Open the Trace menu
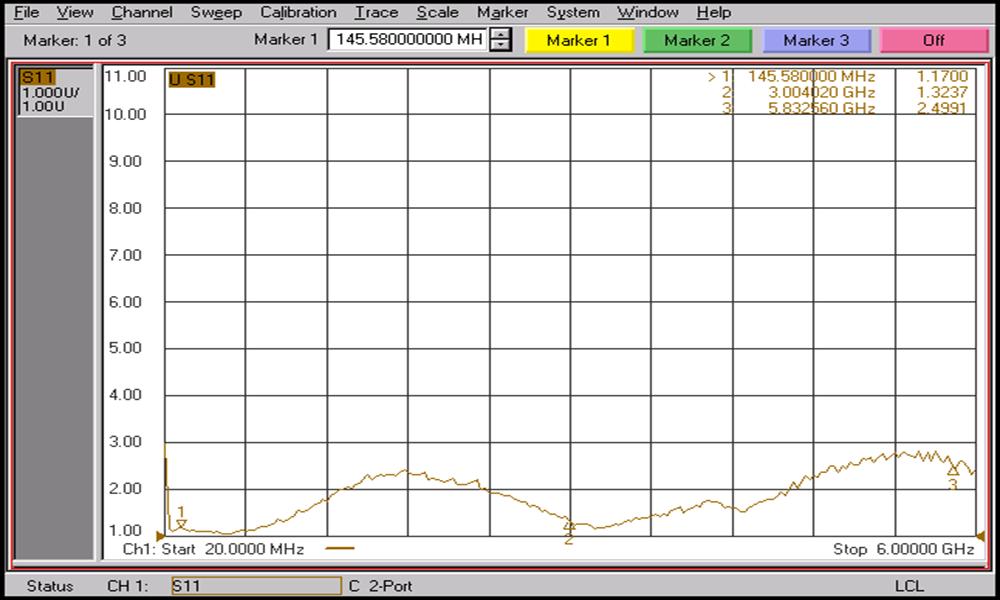This screenshot has height=600, width=1000. coord(376,12)
